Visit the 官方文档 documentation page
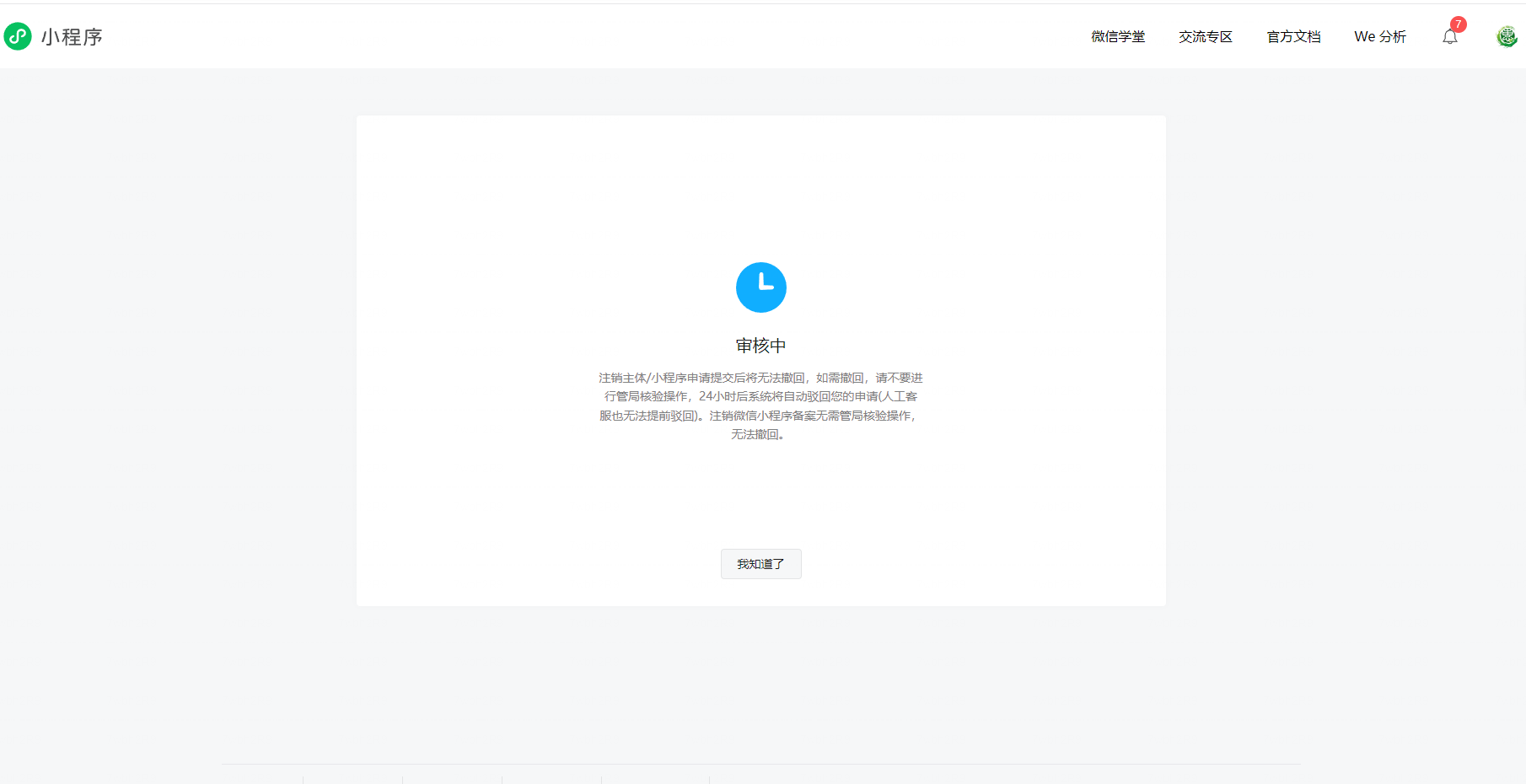Image resolution: width=1526 pixels, height=784 pixels. 1292,37
